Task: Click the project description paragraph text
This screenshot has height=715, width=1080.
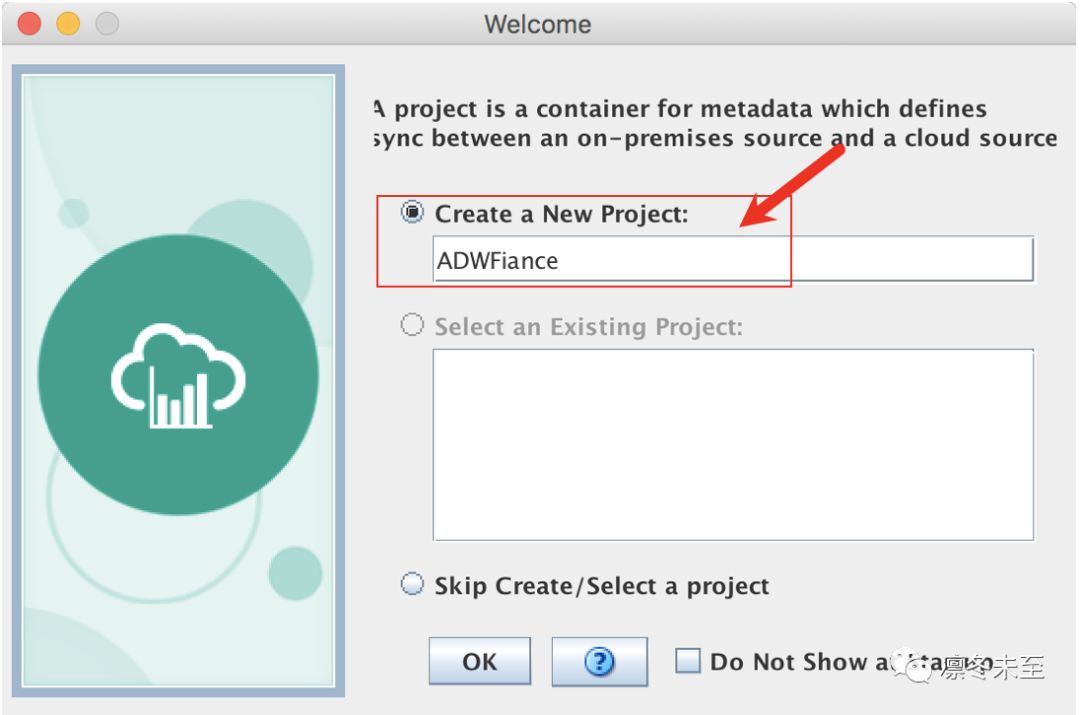Action: 715,123
